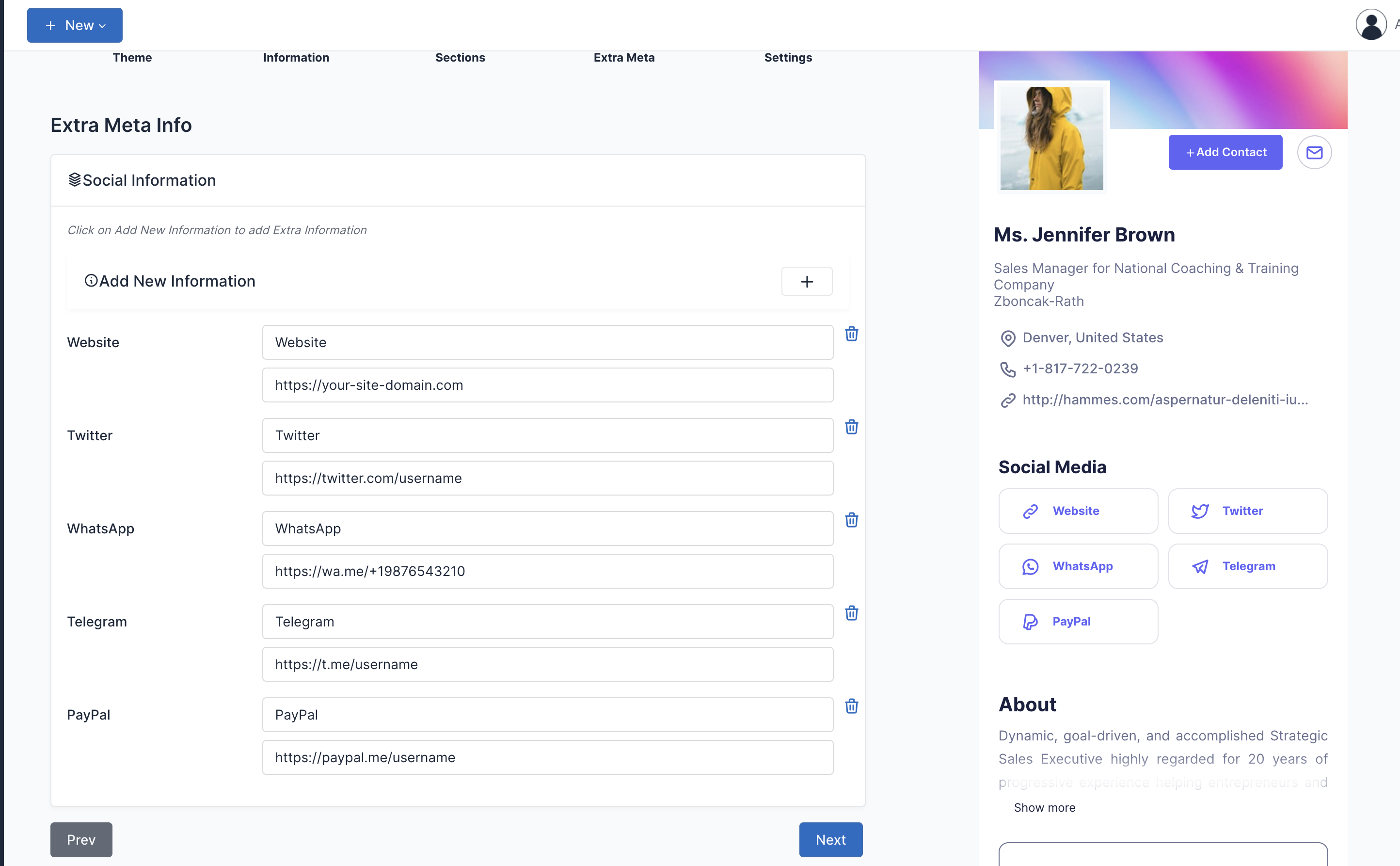The height and width of the screenshot is (866, 1400).
Task: Switch to the Theme tab
Action: coord(132,57)
